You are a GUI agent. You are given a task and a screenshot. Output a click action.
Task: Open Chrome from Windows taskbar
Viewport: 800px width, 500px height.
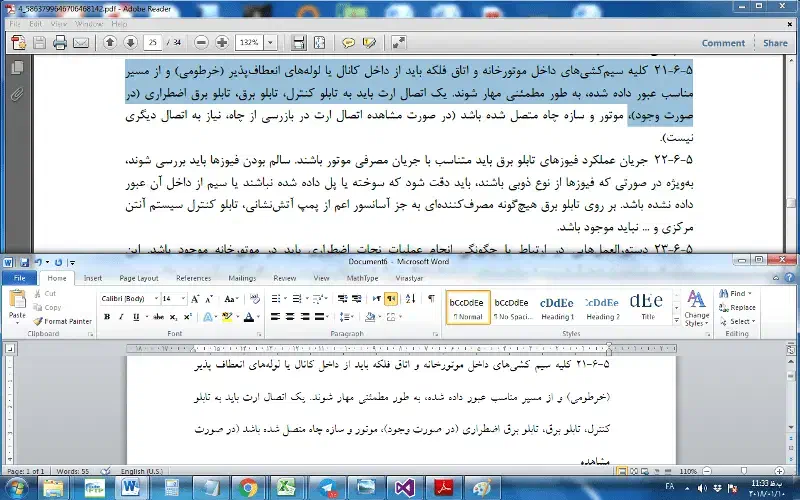(248, 488)
